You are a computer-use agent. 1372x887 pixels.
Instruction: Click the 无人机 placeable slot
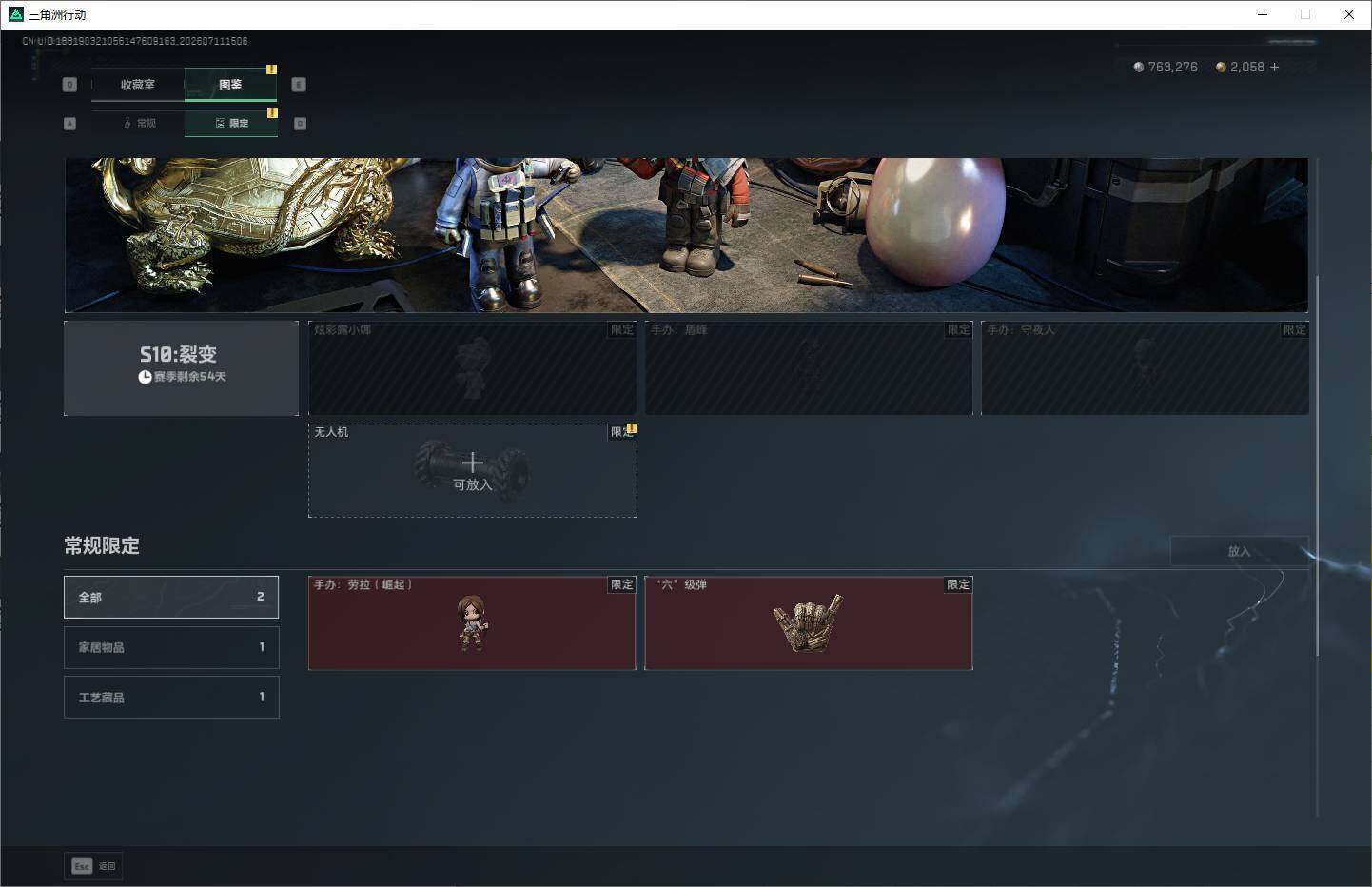click(472, 470)
